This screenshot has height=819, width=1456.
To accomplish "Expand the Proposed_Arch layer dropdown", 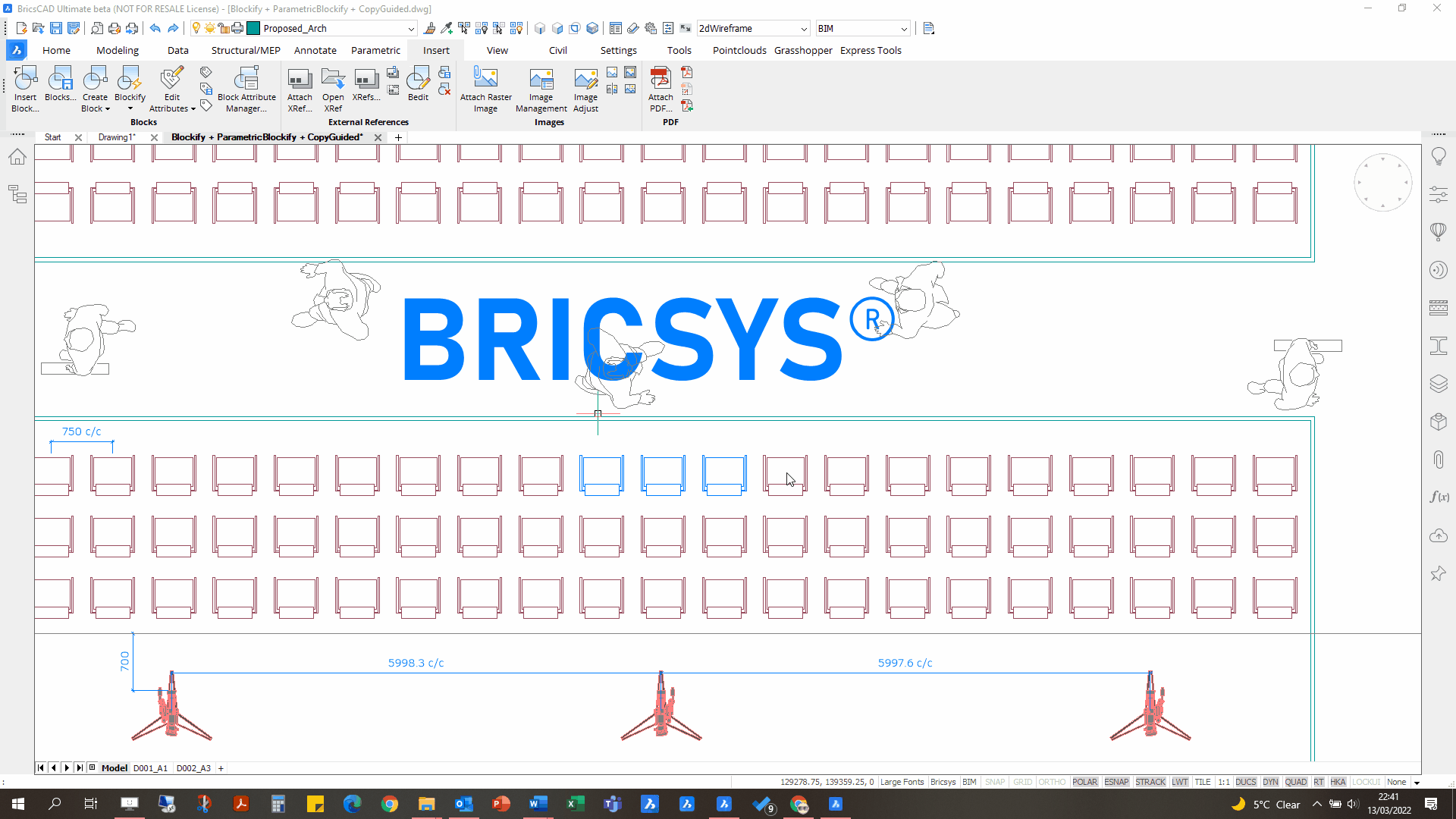I will (x=411, y=29).
